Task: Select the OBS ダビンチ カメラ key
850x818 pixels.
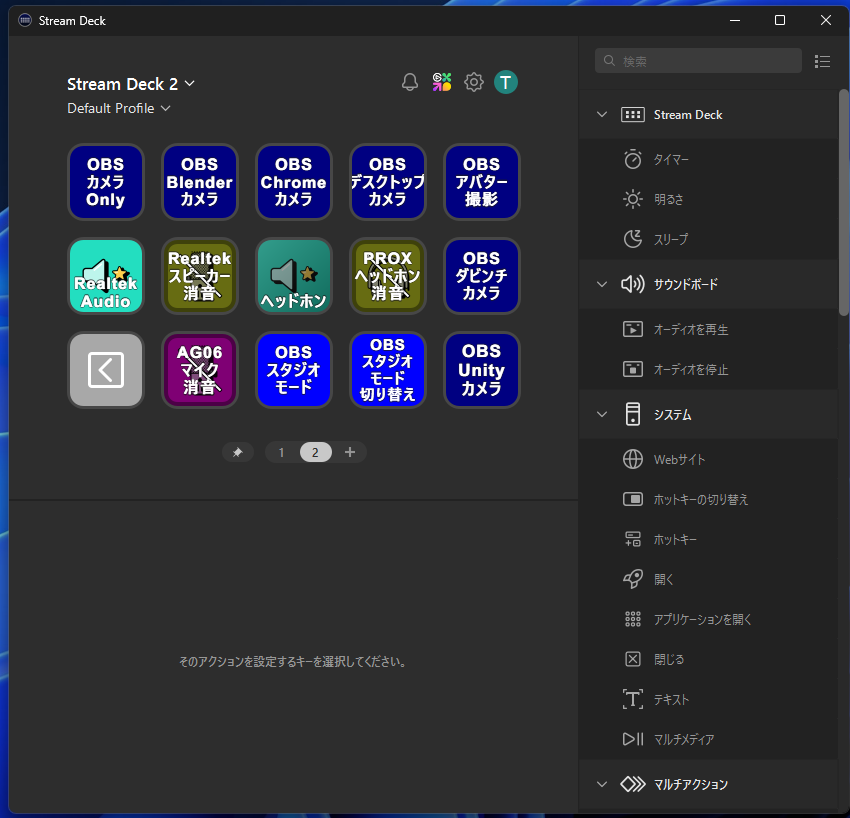Action: tap(481, 276)
